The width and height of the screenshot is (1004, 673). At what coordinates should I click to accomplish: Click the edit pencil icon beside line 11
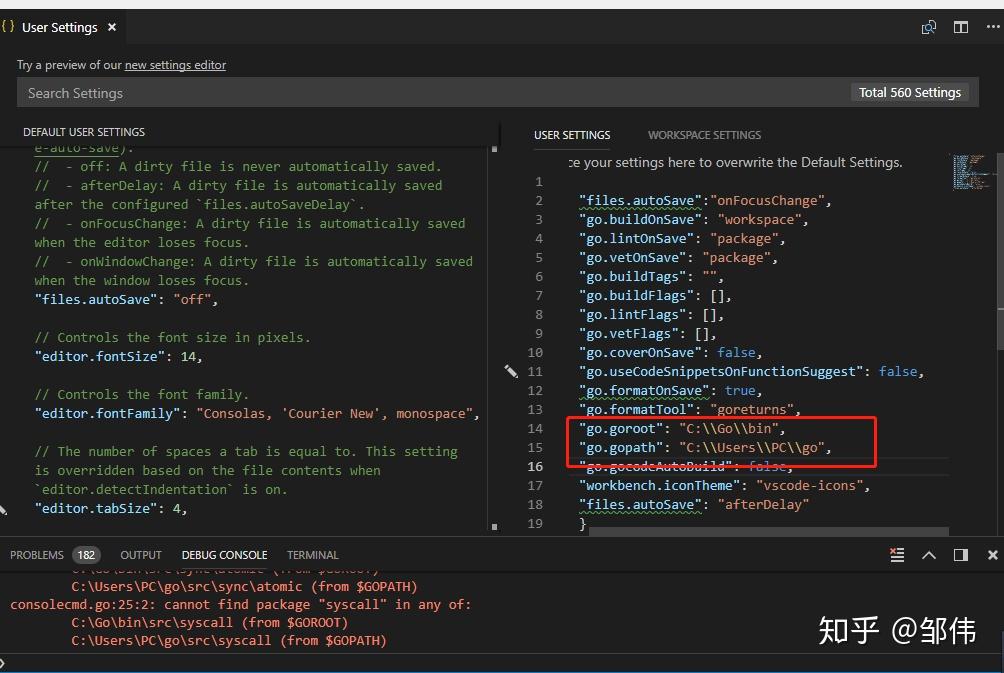[510, 371]
